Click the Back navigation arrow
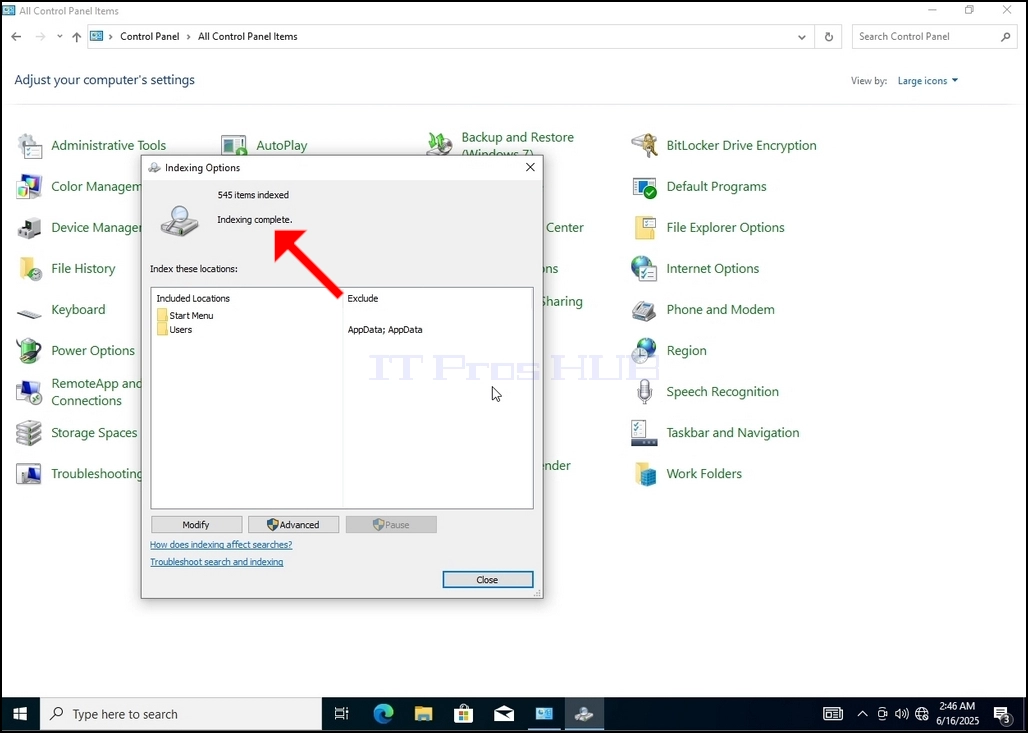This screenshot has width=1028, height=733. 16,37
